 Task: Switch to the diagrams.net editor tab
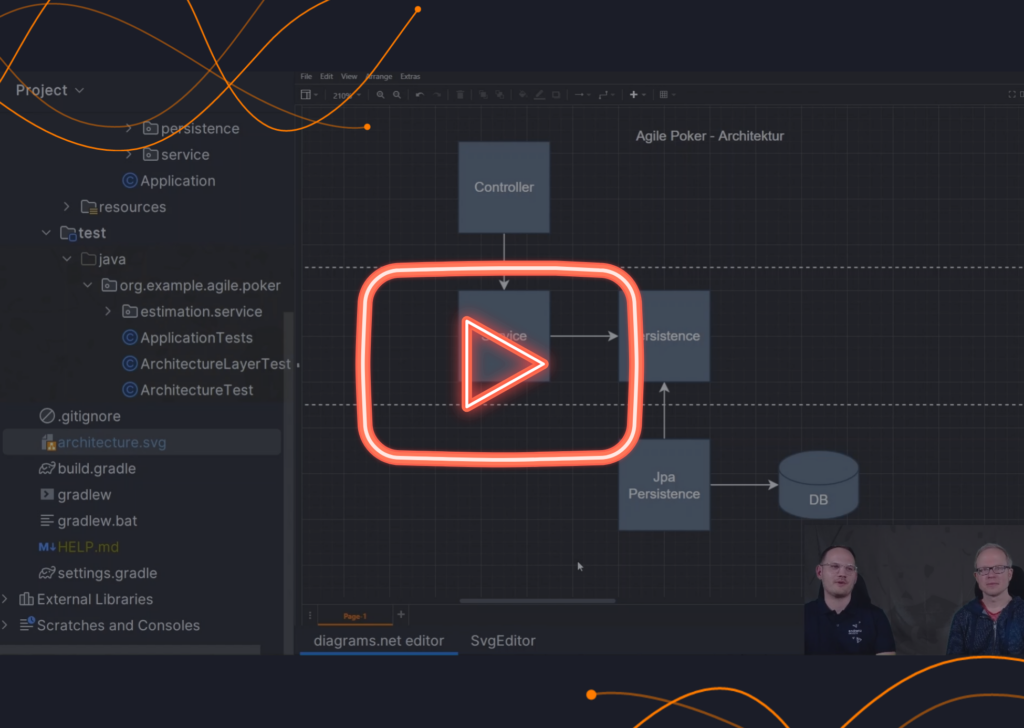(x=379, y=641)
